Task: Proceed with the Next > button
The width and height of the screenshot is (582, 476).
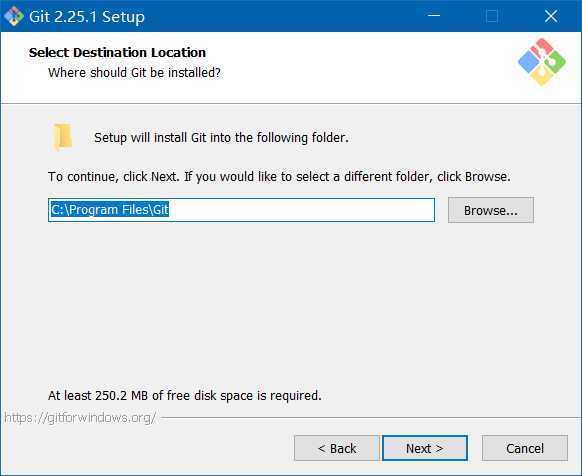Action: pos(425,448)
